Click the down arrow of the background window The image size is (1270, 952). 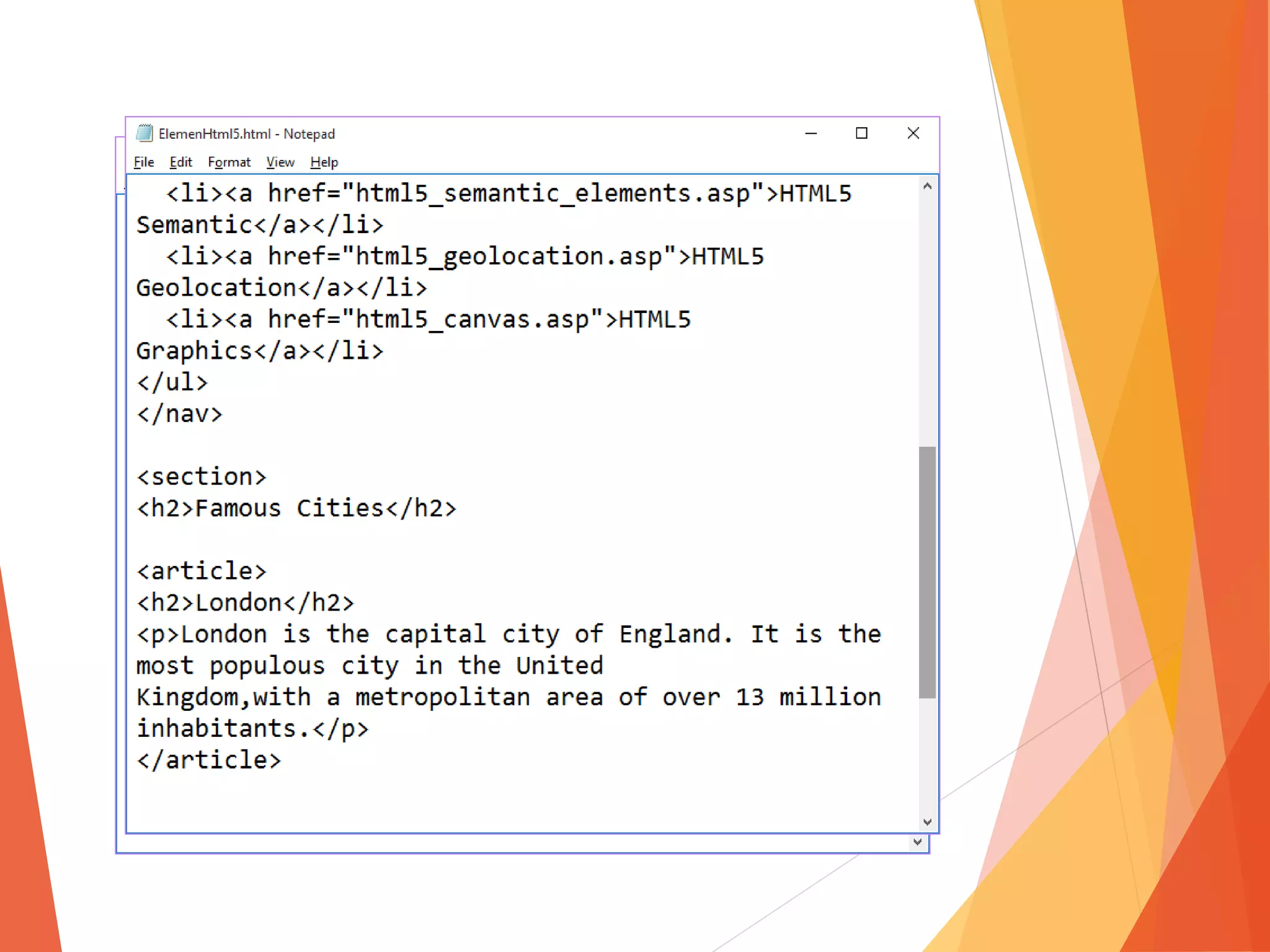point(917,842)
